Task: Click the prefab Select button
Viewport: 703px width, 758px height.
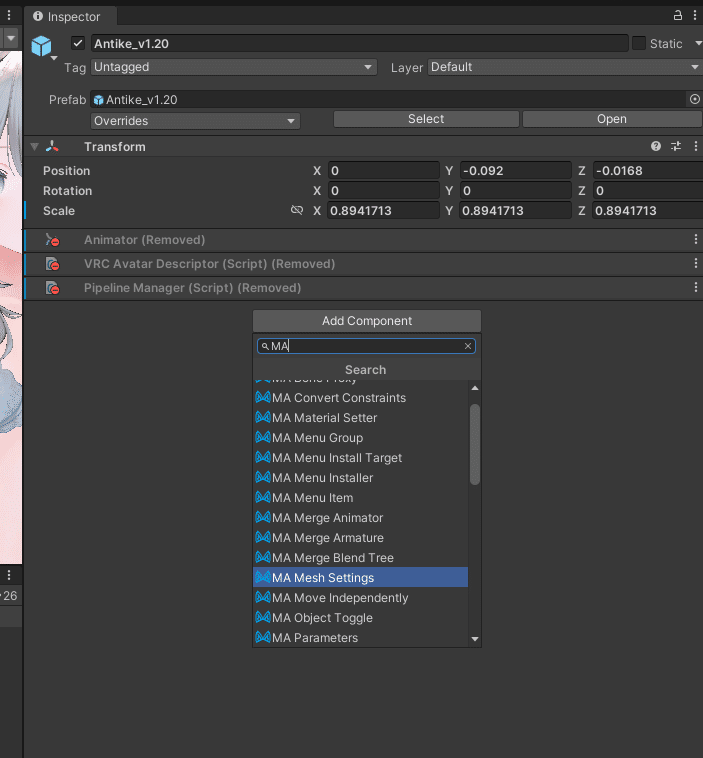Action: (x=426, y=119)
